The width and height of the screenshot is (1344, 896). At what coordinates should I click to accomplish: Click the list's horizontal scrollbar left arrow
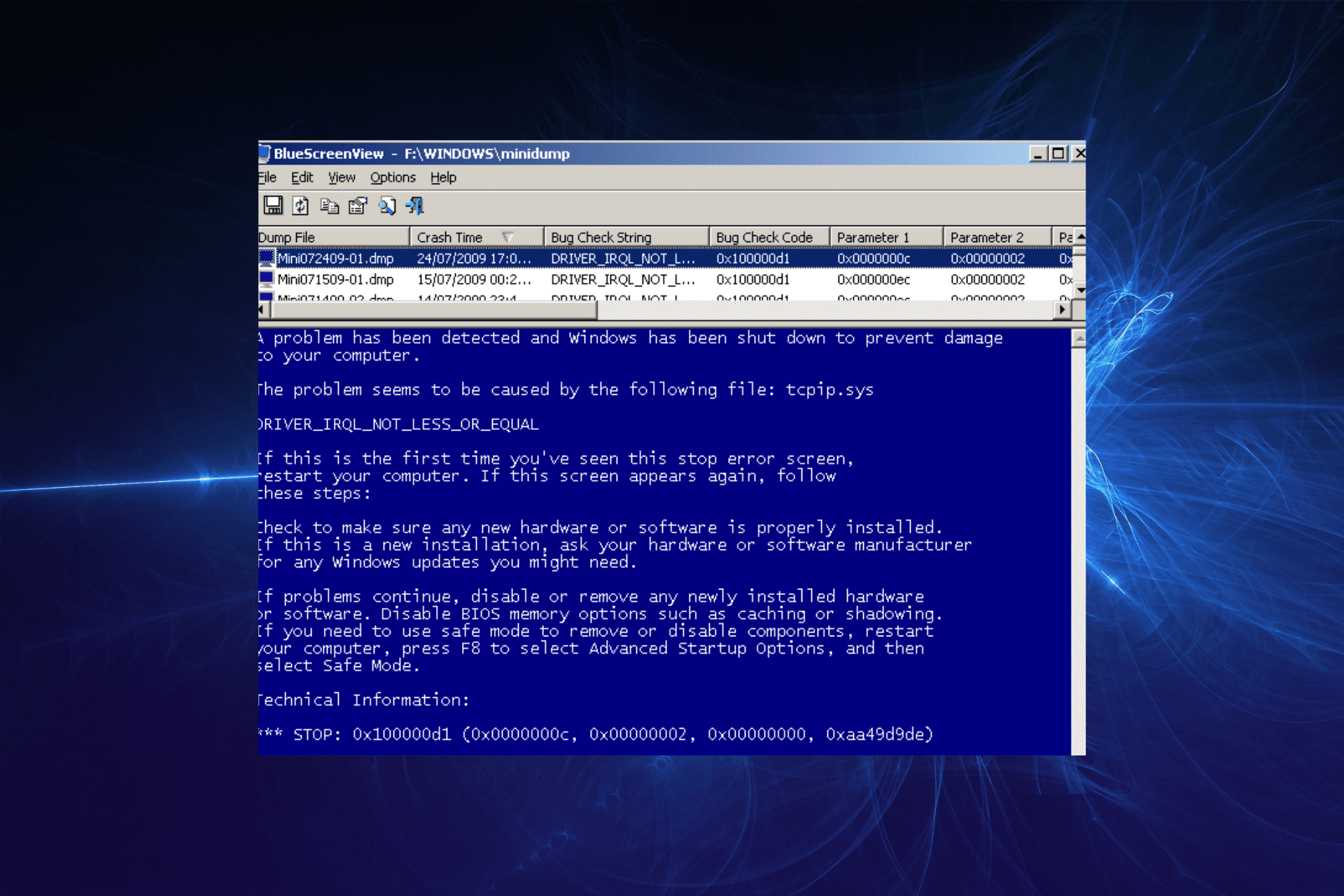tap(262, 309)
